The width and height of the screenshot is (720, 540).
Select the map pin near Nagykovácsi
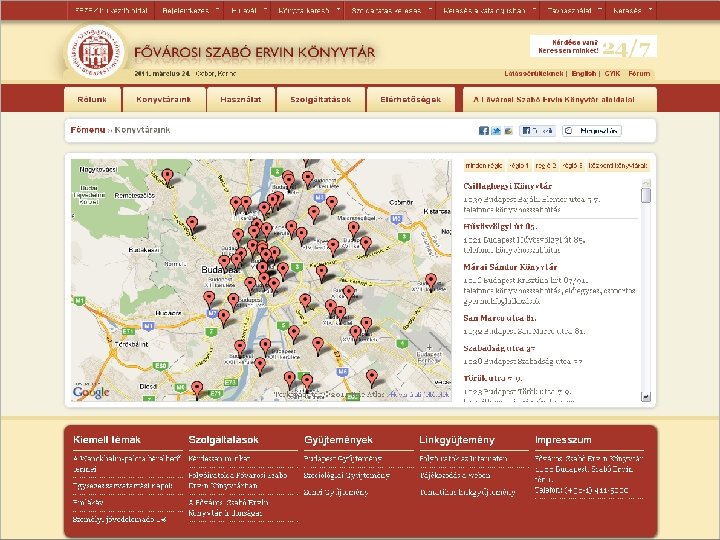coord(168,177)
